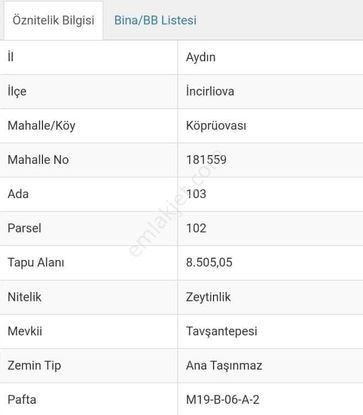Click the Zemin Tip label

click(x=34, y=366)
